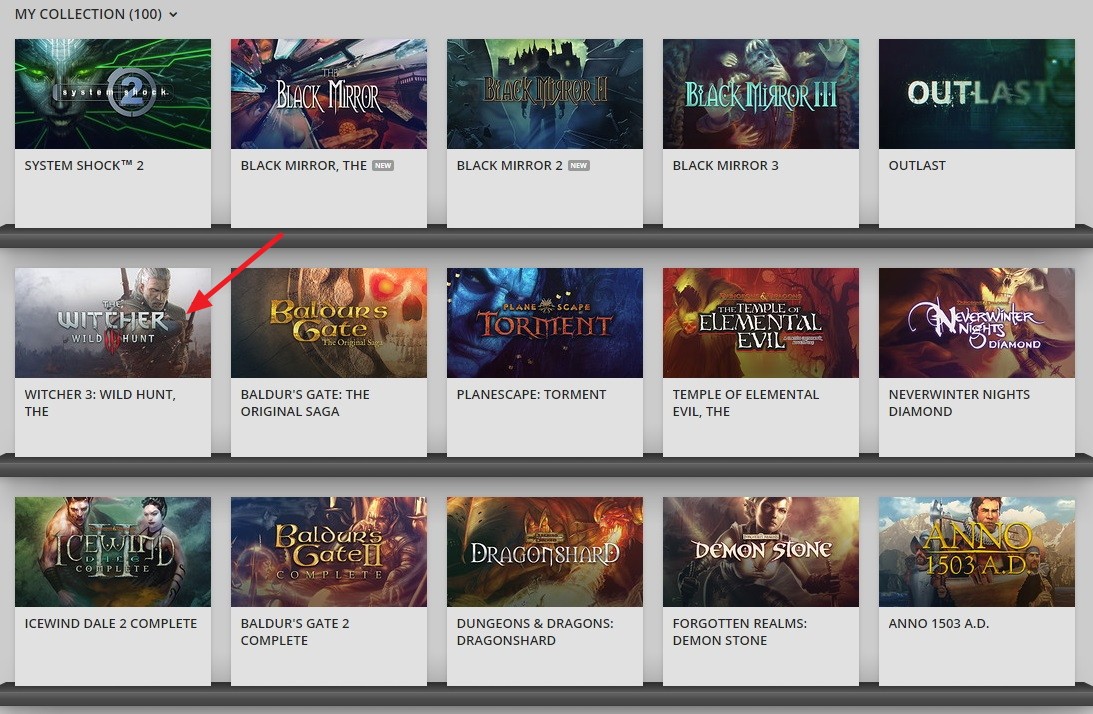Image resolution: width=1093 pixels, height=714 pixels.
Task: Click the DUNGEONS & DRAGONS: DRAGONSHARD title
Action: (x=535, y=632)
